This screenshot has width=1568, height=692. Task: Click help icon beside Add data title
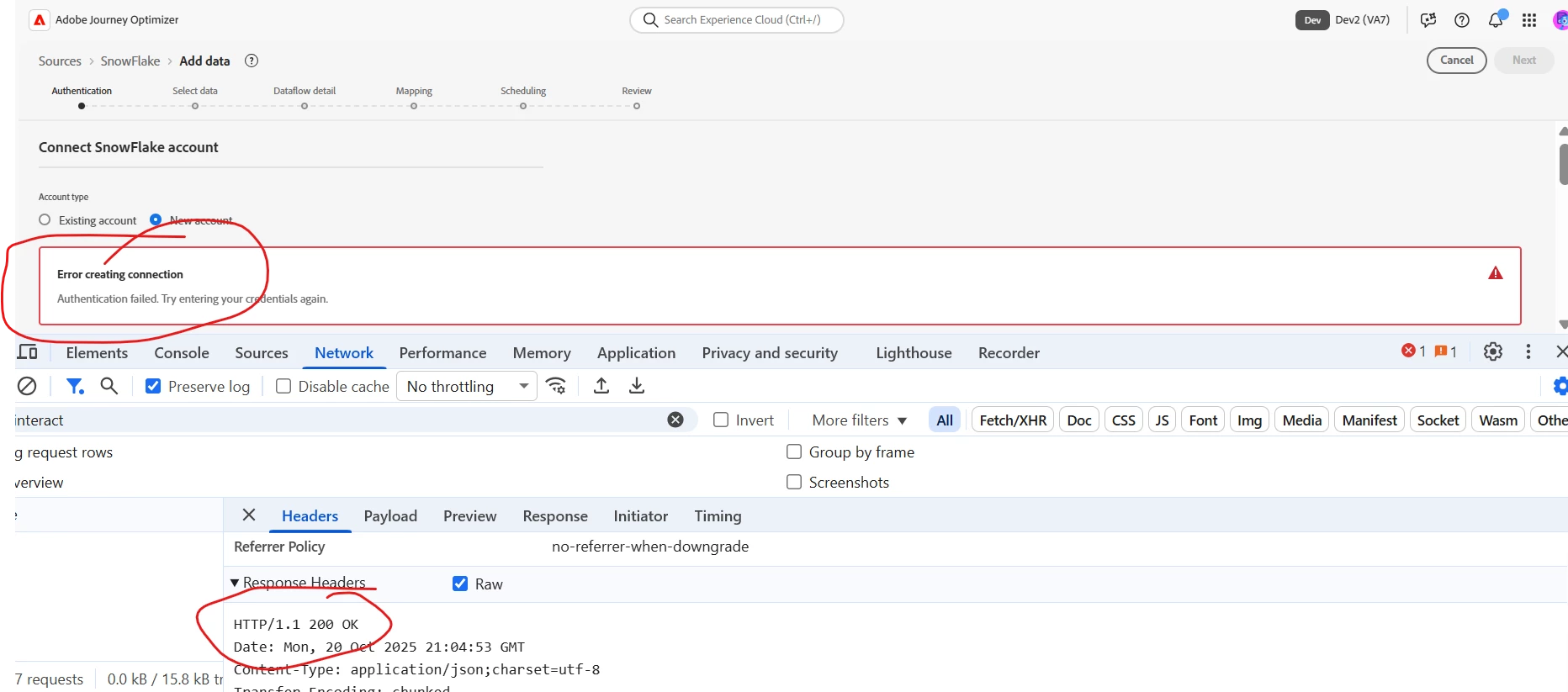tap(252, 61)
